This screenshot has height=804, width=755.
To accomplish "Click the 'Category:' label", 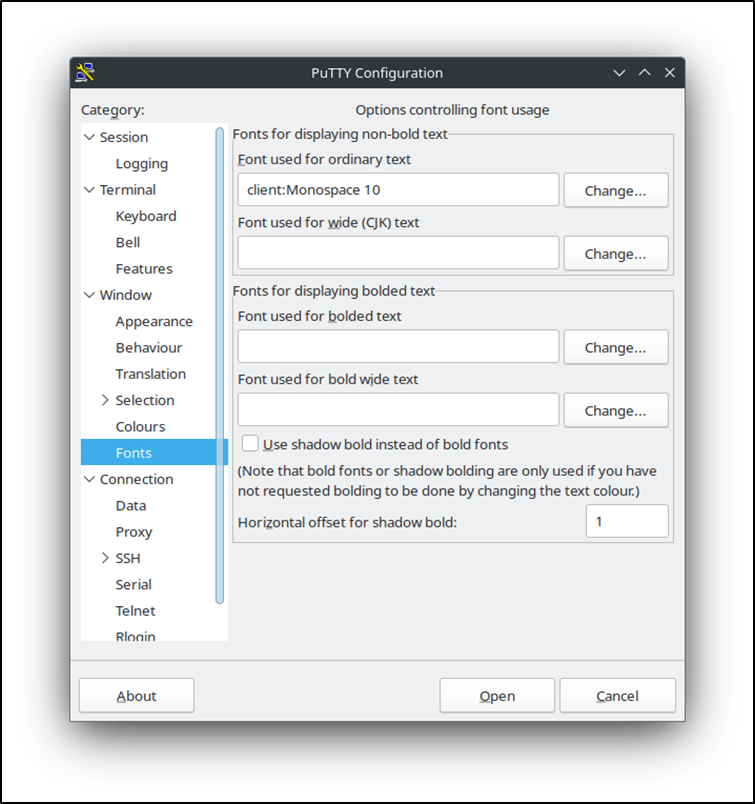I will point(113,110).
